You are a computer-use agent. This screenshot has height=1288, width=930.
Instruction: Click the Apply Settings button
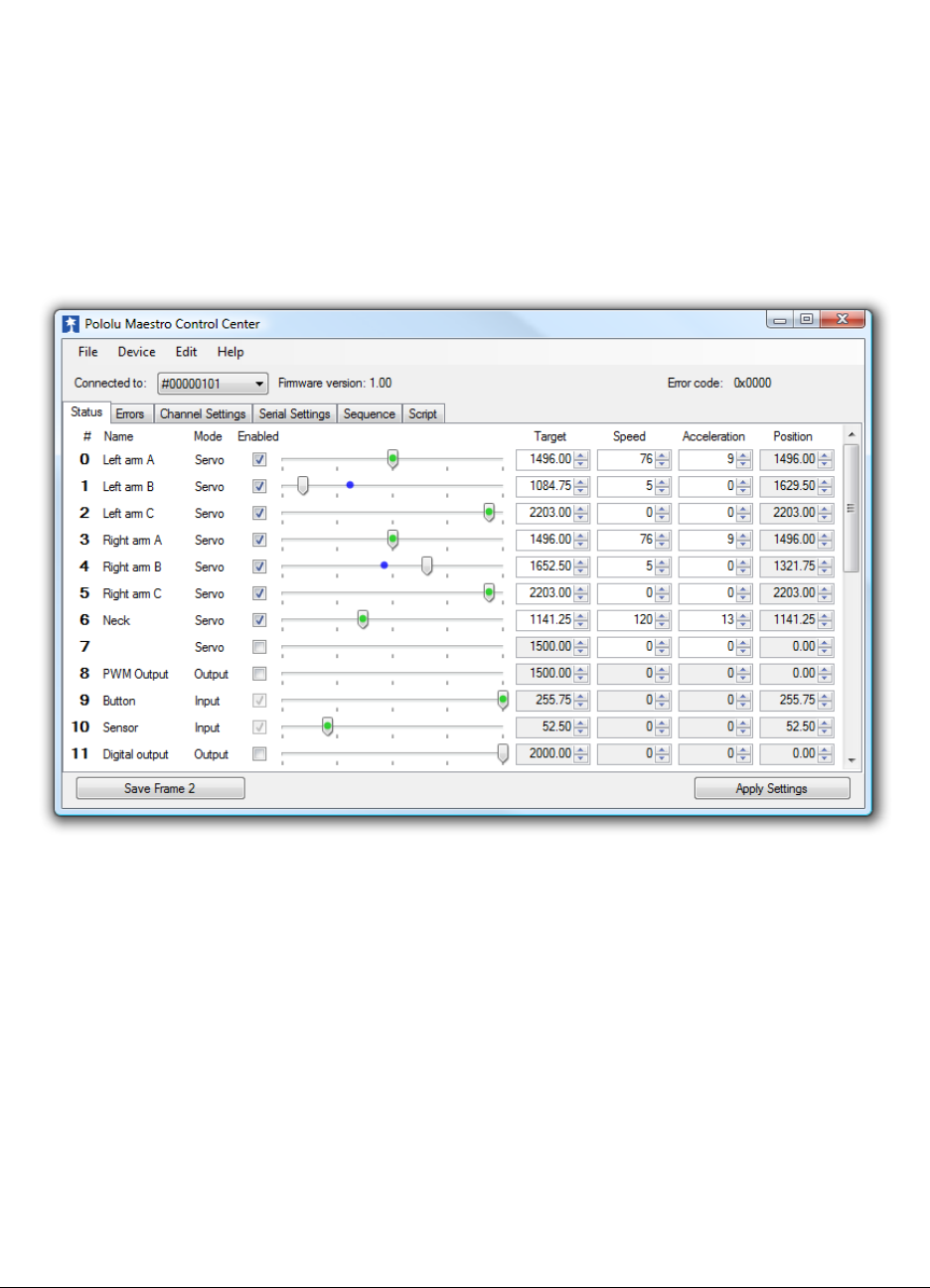pyautogui.click(x=772, y=789)
